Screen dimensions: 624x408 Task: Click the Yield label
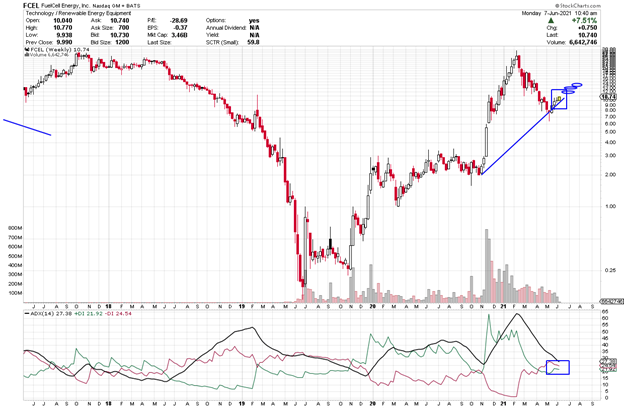tap(212, 35)
